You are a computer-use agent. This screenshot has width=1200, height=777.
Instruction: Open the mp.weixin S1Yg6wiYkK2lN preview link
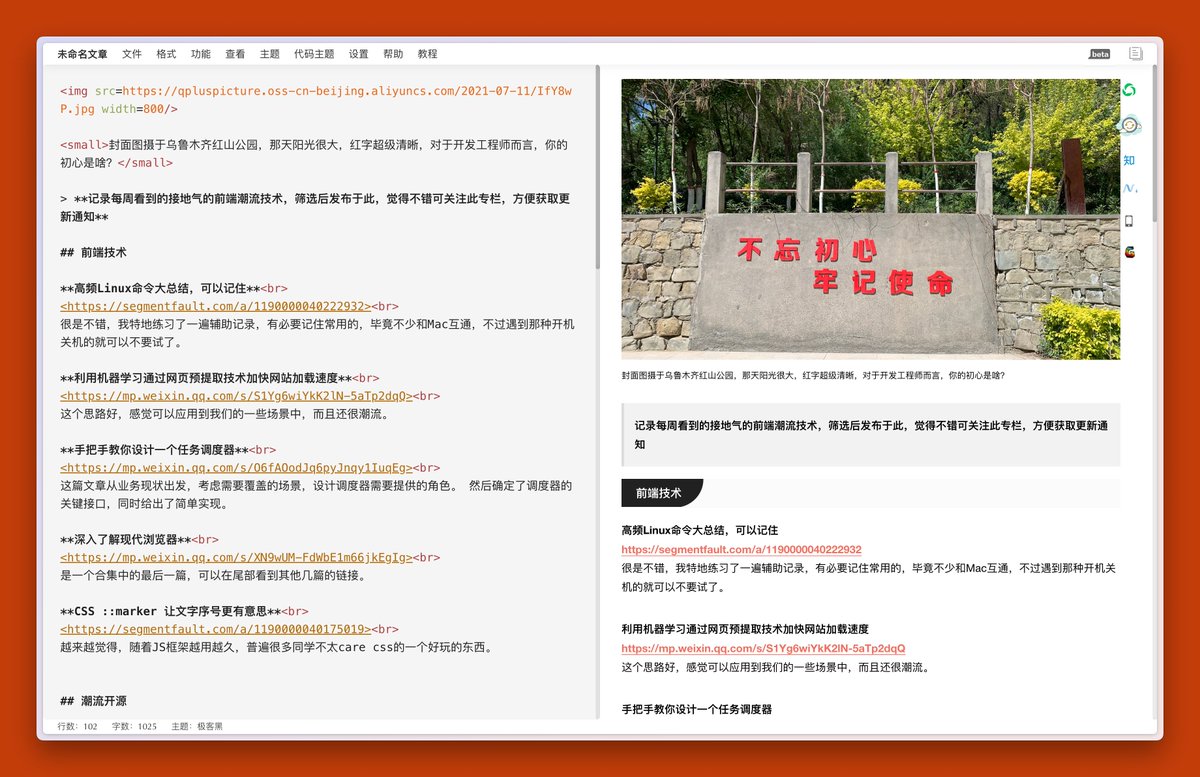[x=763, y=649]
